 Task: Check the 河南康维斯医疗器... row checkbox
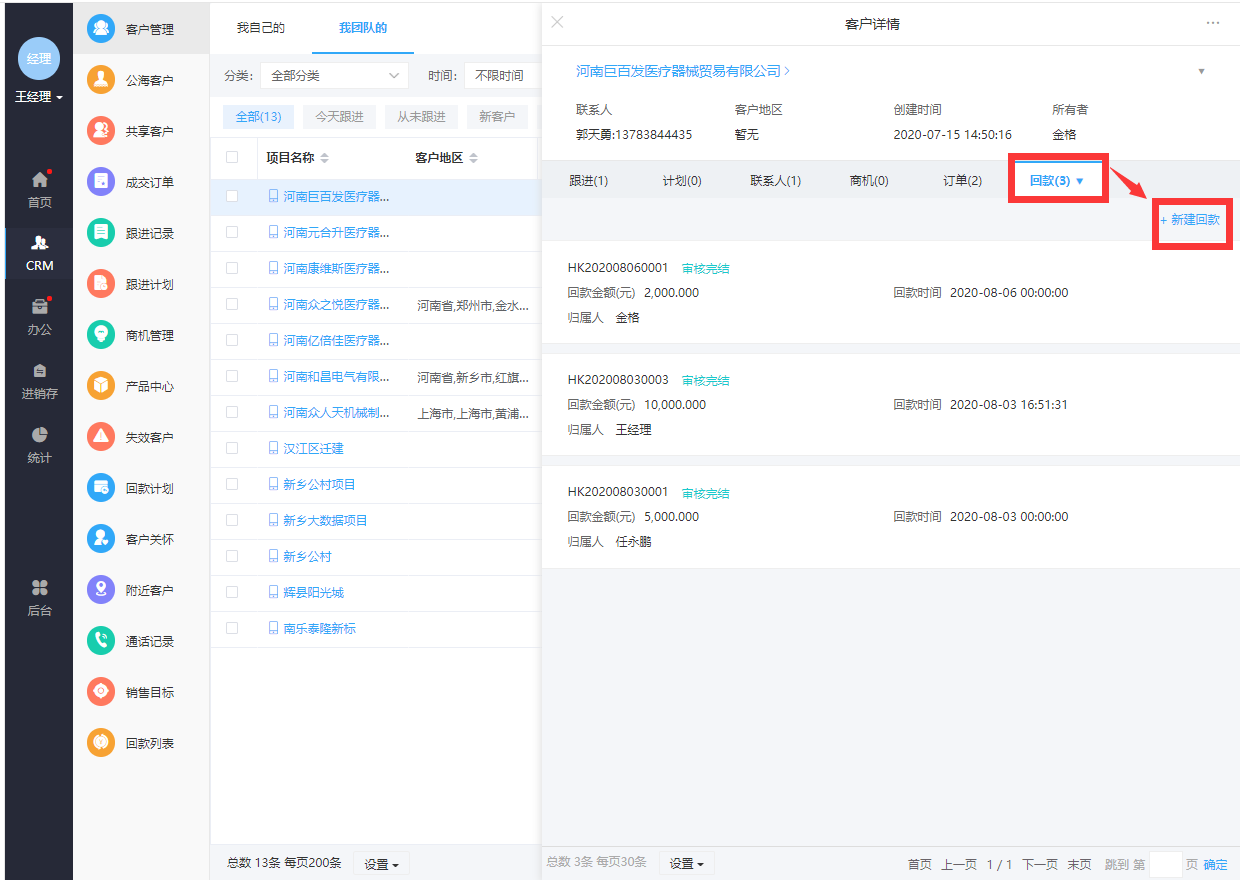pos(232,268)
